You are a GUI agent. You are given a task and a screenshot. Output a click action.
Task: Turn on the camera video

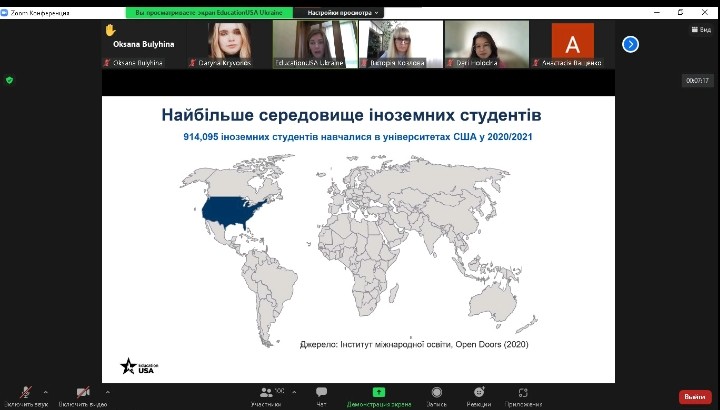[83, 393]
